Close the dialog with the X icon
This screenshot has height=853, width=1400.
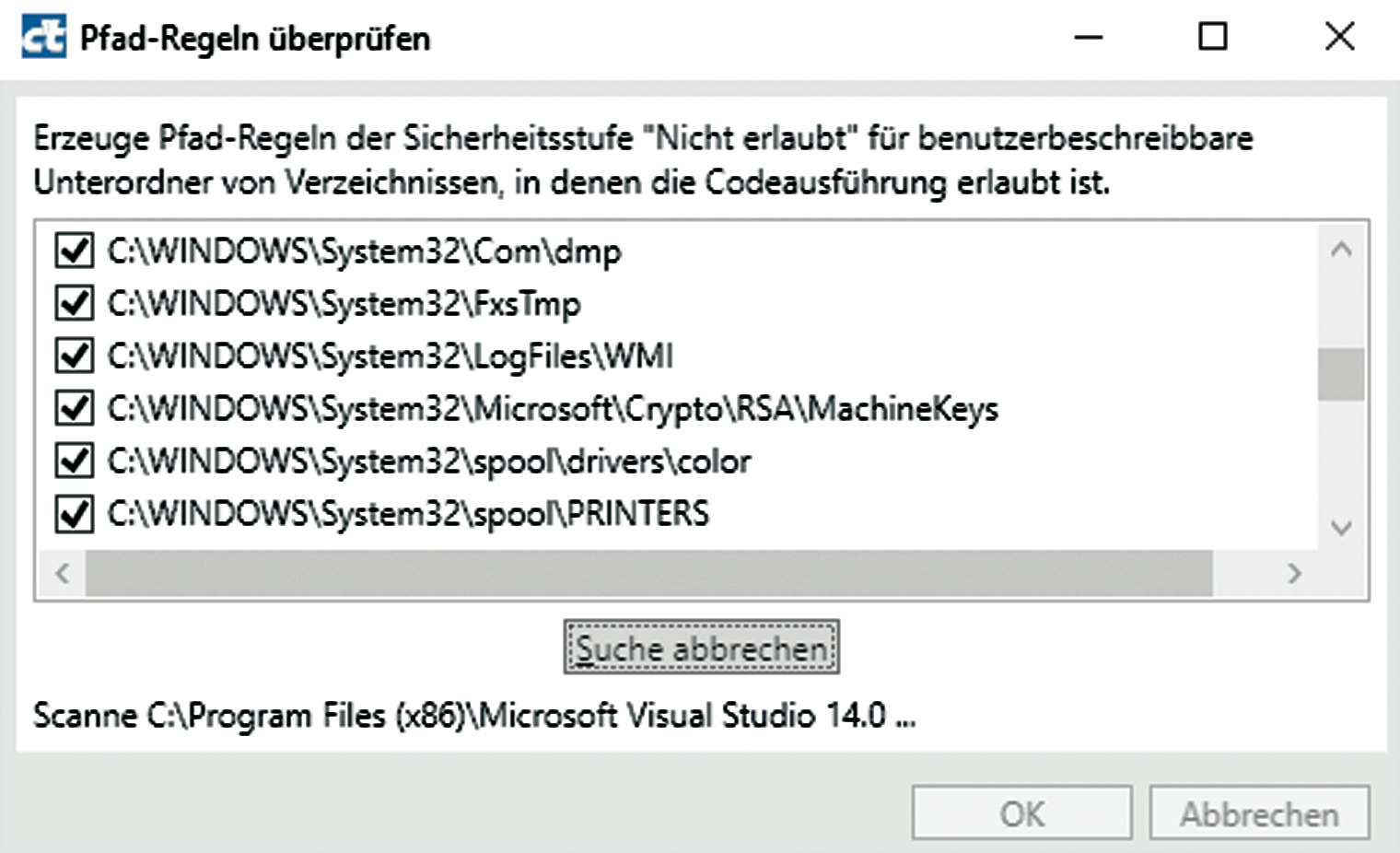(1339, 37)
